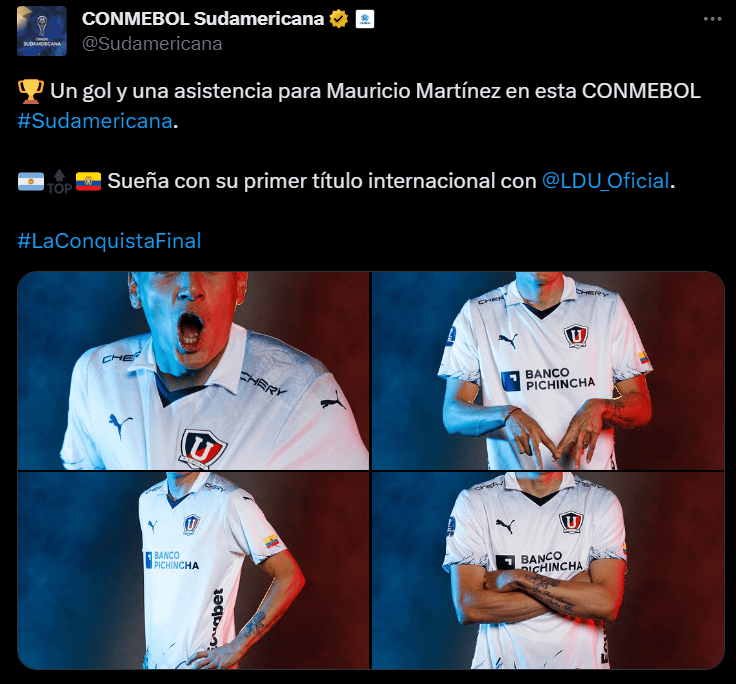Viewport: 736px width, 684px height.
Task: Open the #Sudamericana hashtag
Action: [95, 121]
